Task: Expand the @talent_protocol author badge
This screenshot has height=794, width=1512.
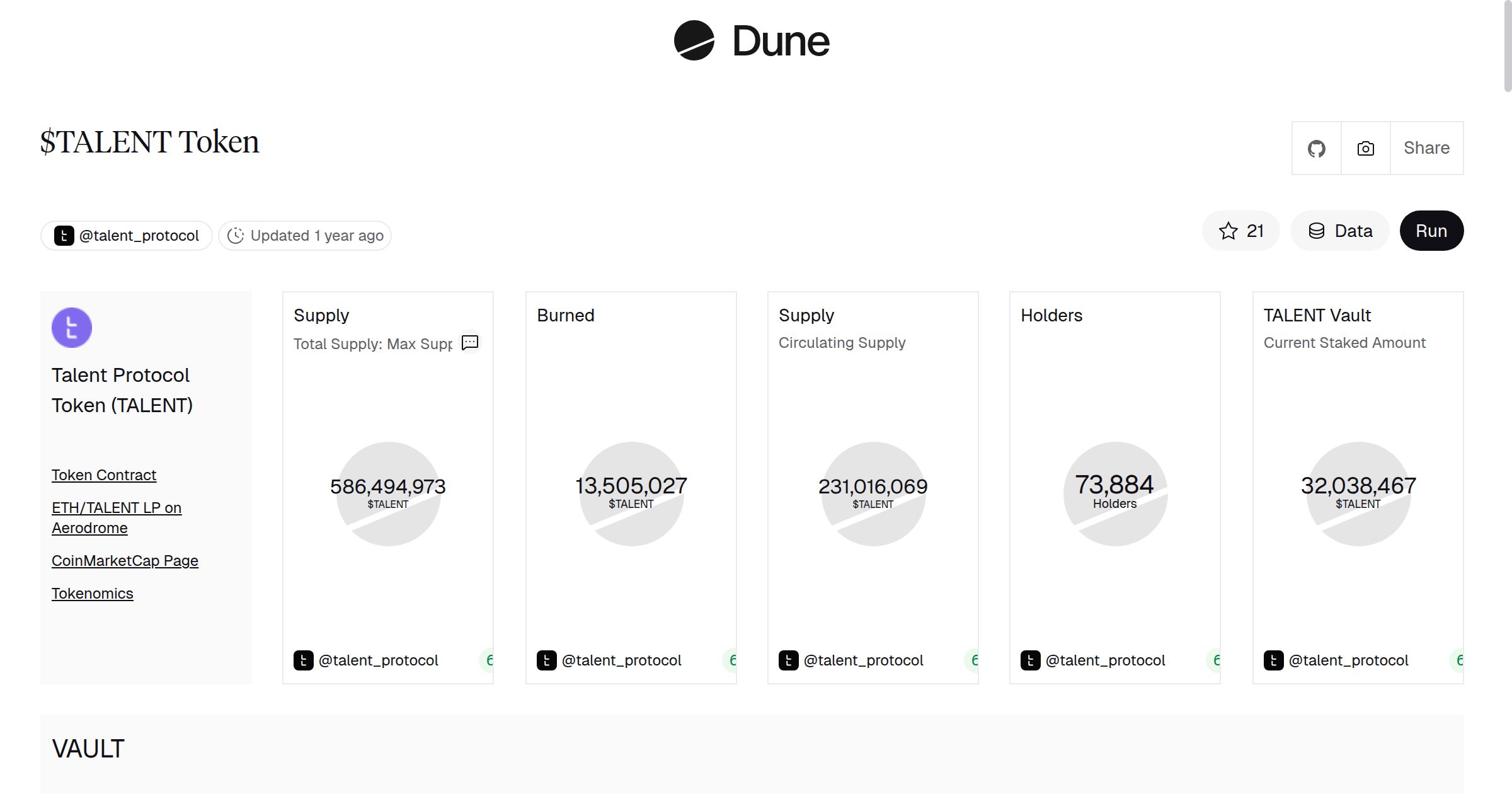Action: coord(126,235)
